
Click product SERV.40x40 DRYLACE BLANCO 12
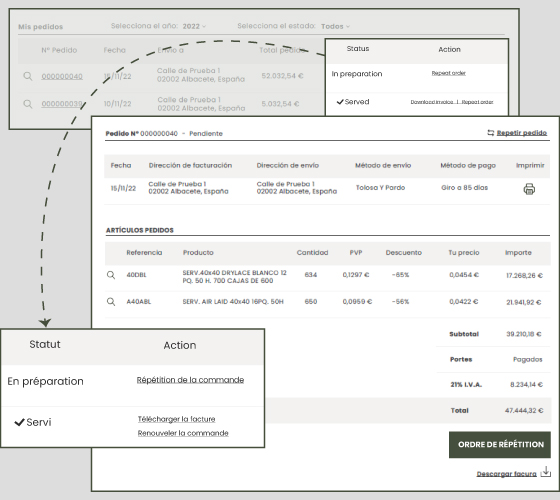(x=234, y=273)
